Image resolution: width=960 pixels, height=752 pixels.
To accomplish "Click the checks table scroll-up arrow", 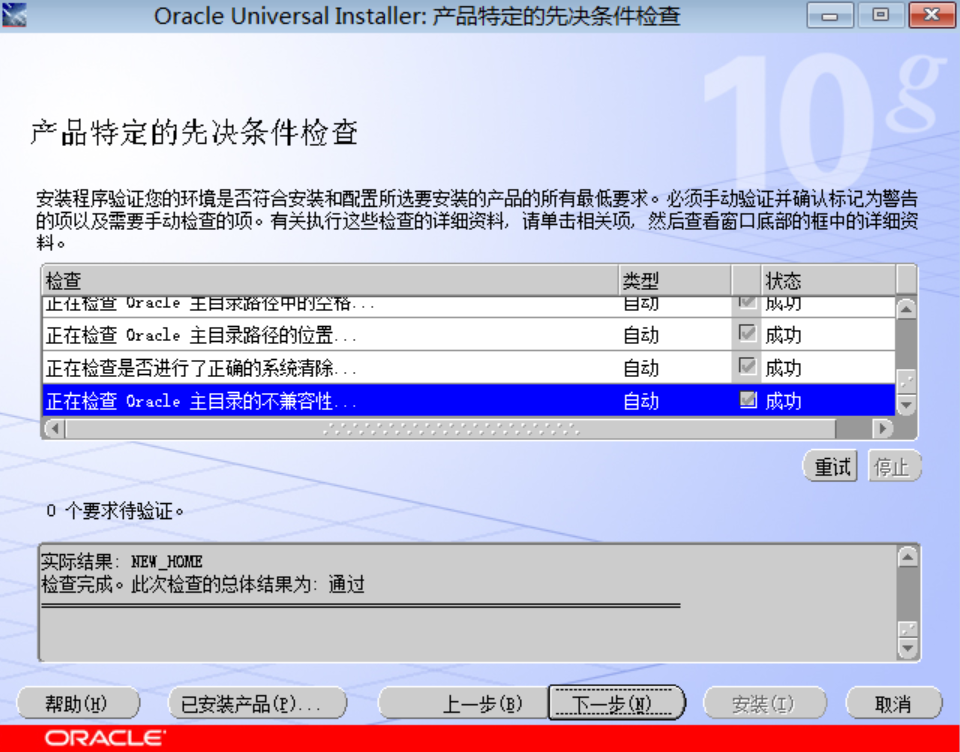I will 906,309.
